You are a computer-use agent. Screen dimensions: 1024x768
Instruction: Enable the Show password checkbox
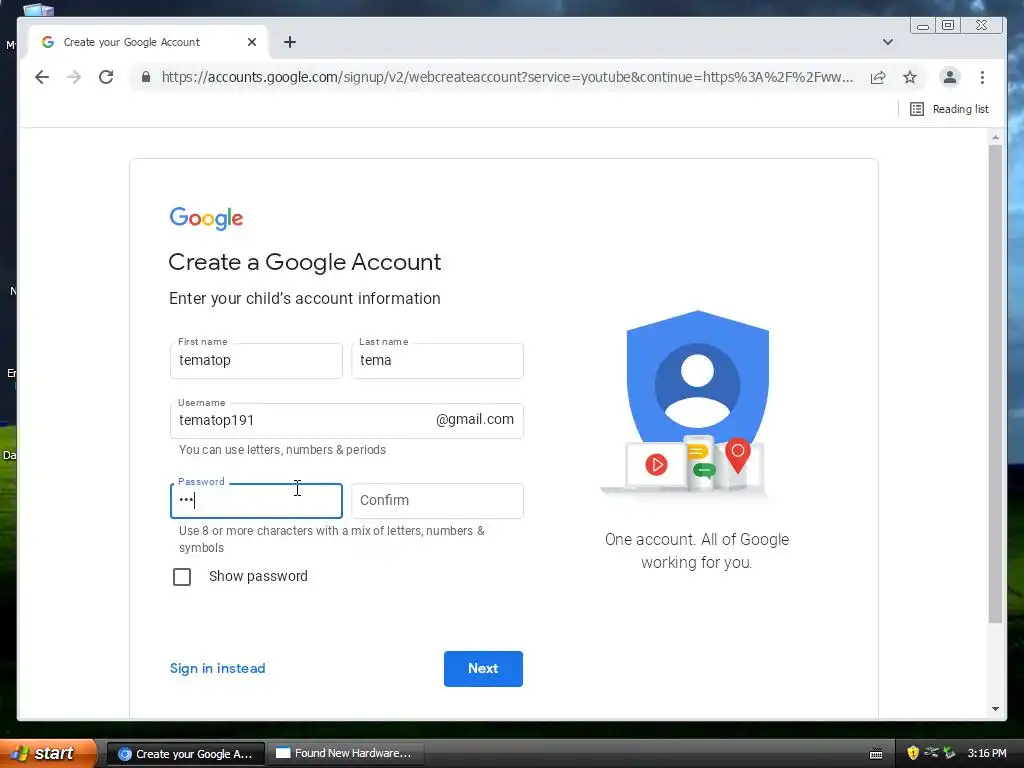[x=182, y=577]
